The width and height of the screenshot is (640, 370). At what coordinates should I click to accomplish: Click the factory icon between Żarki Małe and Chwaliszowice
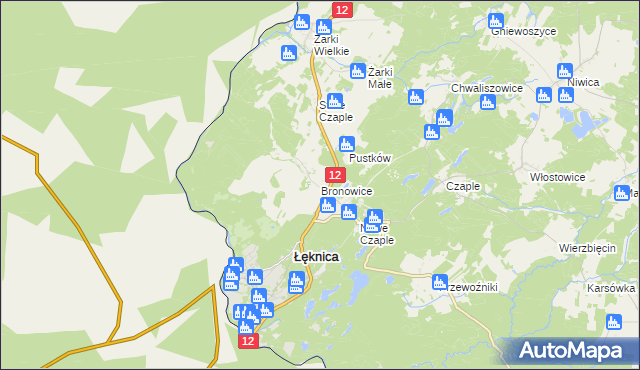pos(416,97)
